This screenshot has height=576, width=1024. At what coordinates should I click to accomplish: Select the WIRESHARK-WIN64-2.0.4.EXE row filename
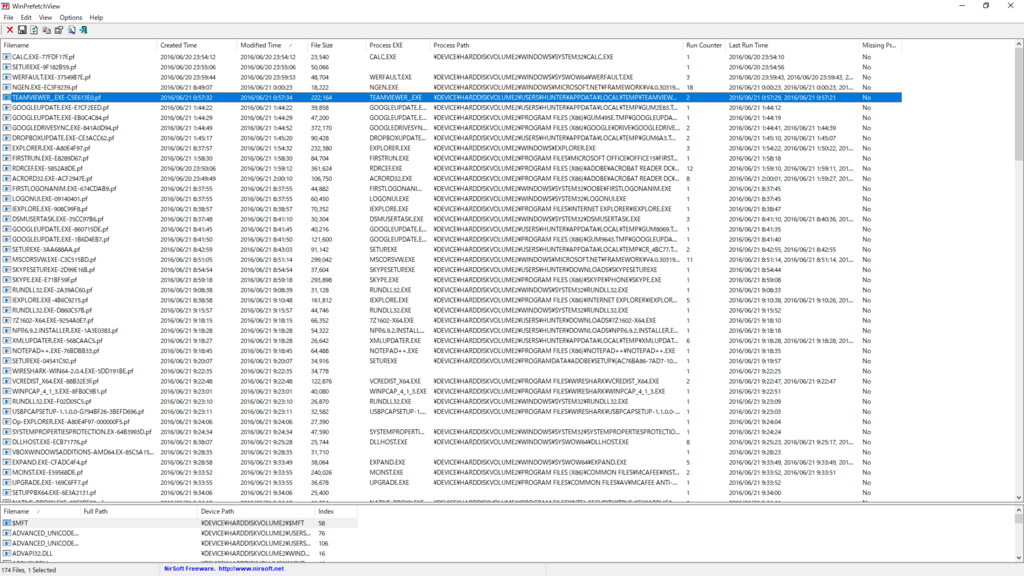[x=72, y=371]
